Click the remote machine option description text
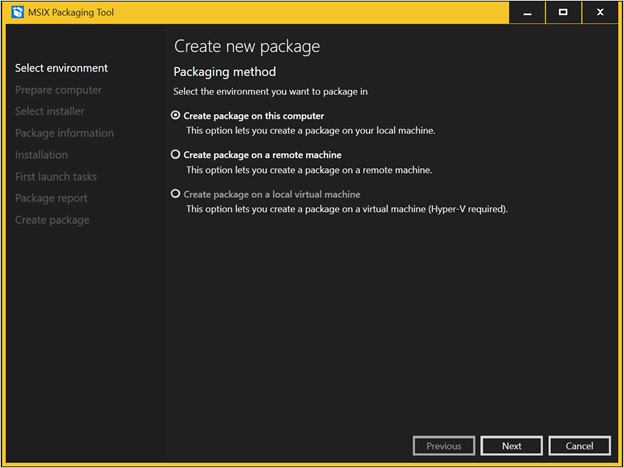624x468 pixels. tap(309, 170)
